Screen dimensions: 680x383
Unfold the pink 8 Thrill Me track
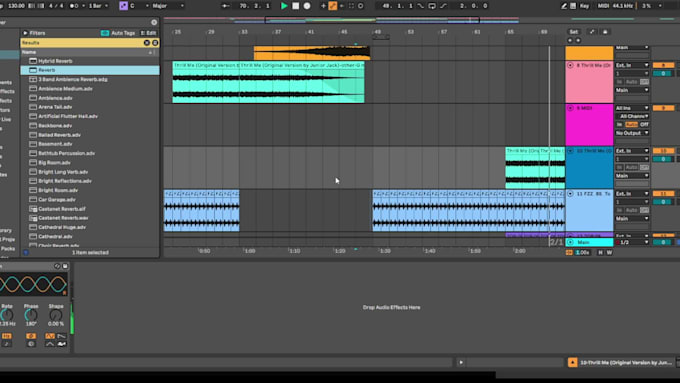tap(570, 65)
